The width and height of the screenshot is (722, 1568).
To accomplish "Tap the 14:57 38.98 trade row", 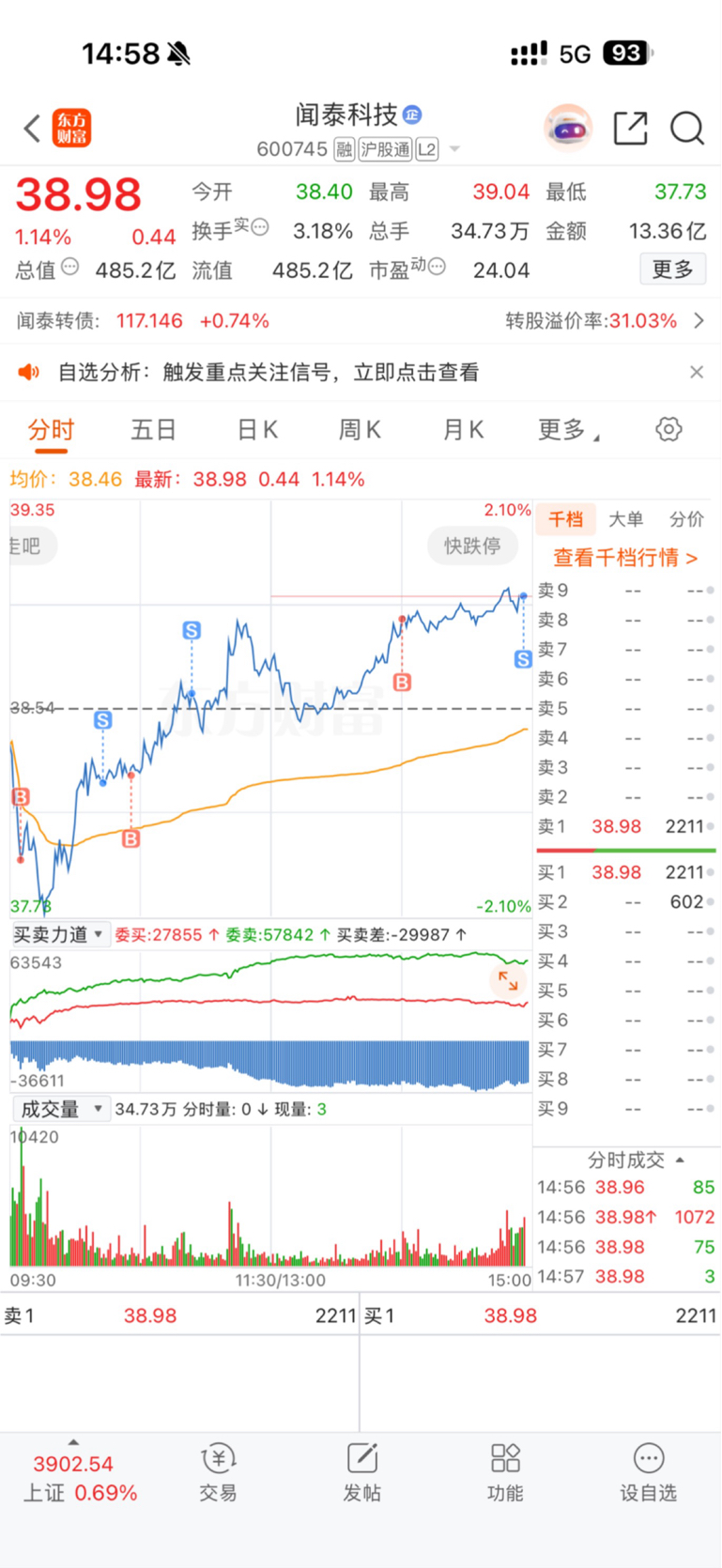I will coord(625,1277).
